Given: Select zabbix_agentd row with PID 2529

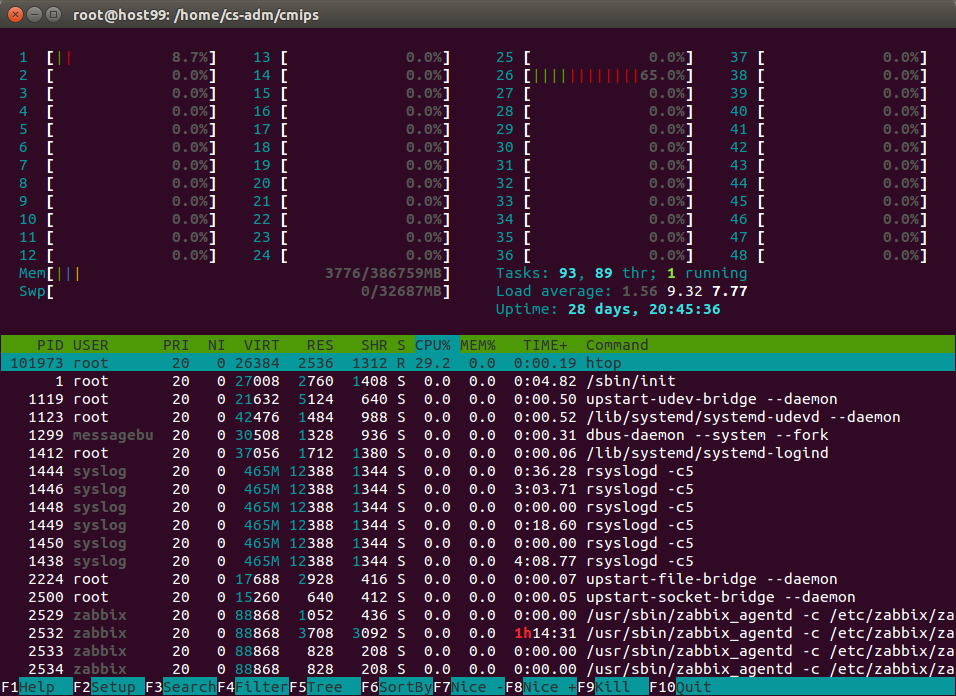Looking at the screenshot, I should 478,615.
